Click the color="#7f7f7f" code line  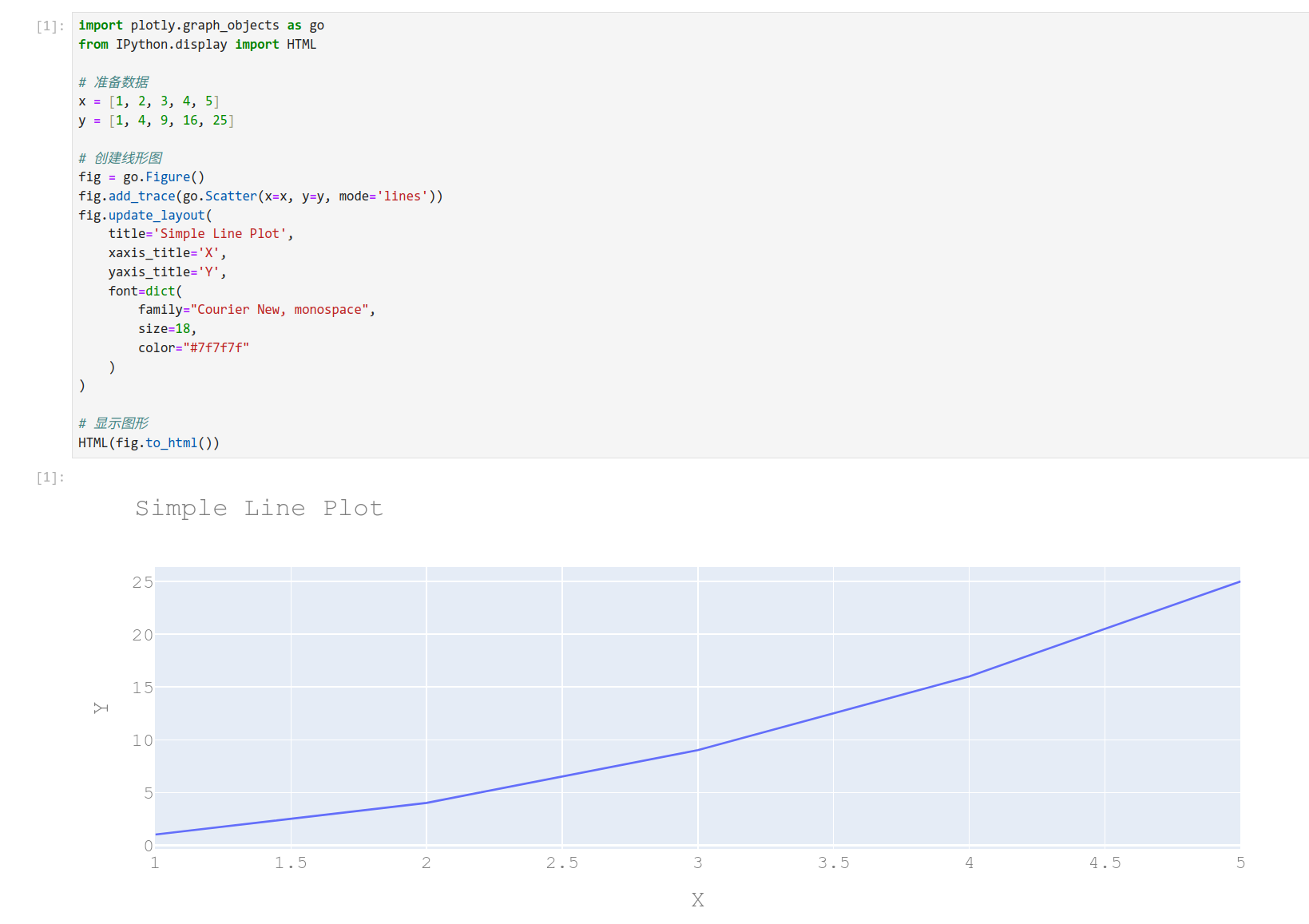pos(194,348)
